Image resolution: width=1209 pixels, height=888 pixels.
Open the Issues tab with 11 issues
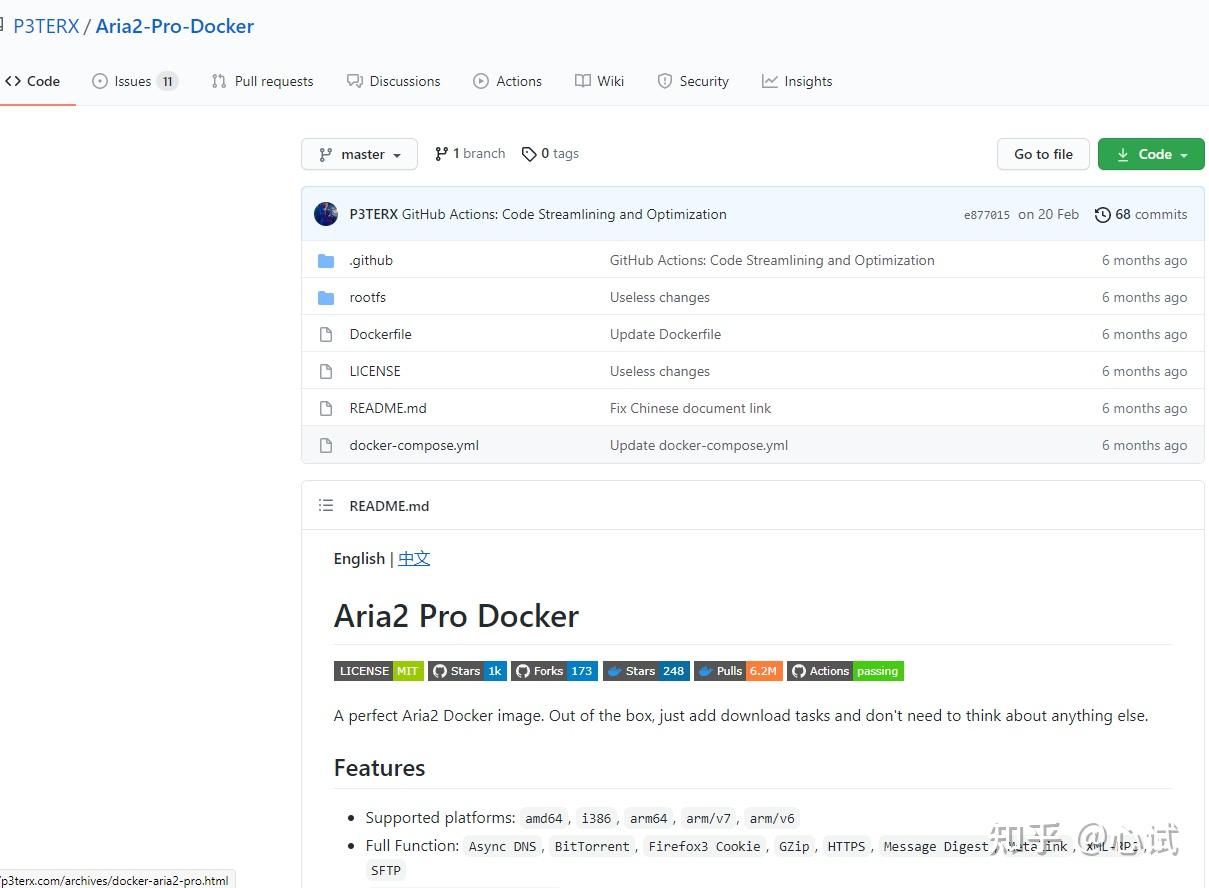133,81
